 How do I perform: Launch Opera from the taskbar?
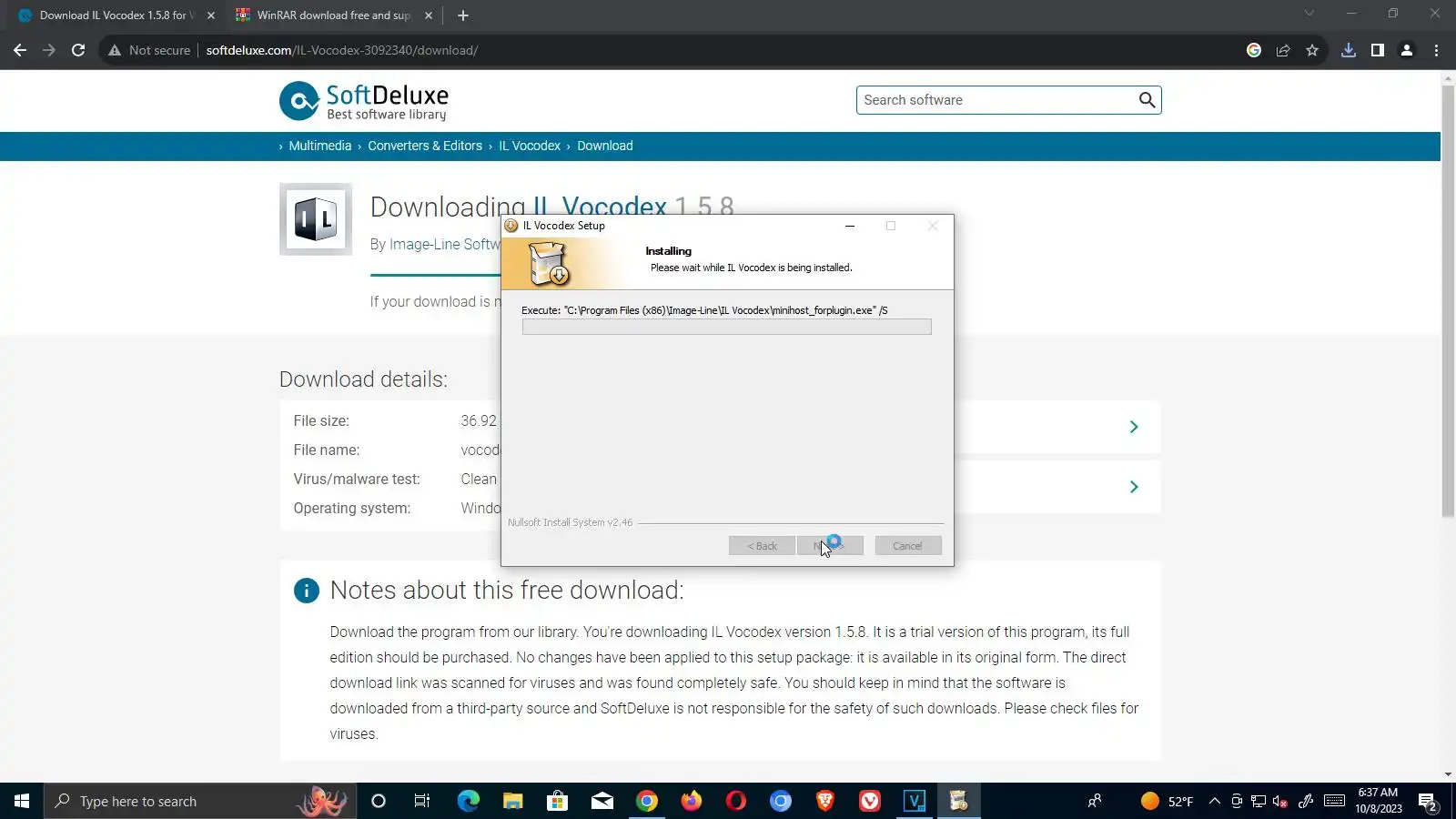tap(736, 801)
